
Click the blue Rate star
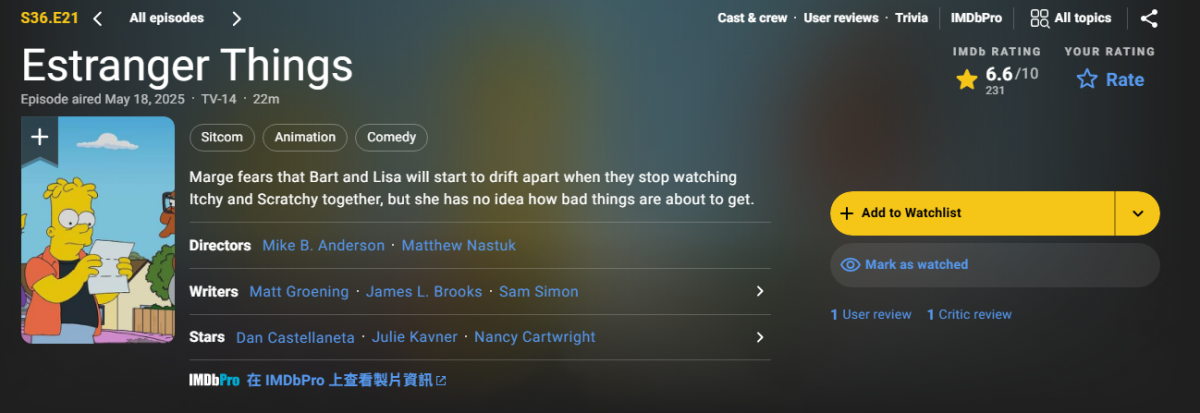pyautogui.click(x=1087, y=80)
